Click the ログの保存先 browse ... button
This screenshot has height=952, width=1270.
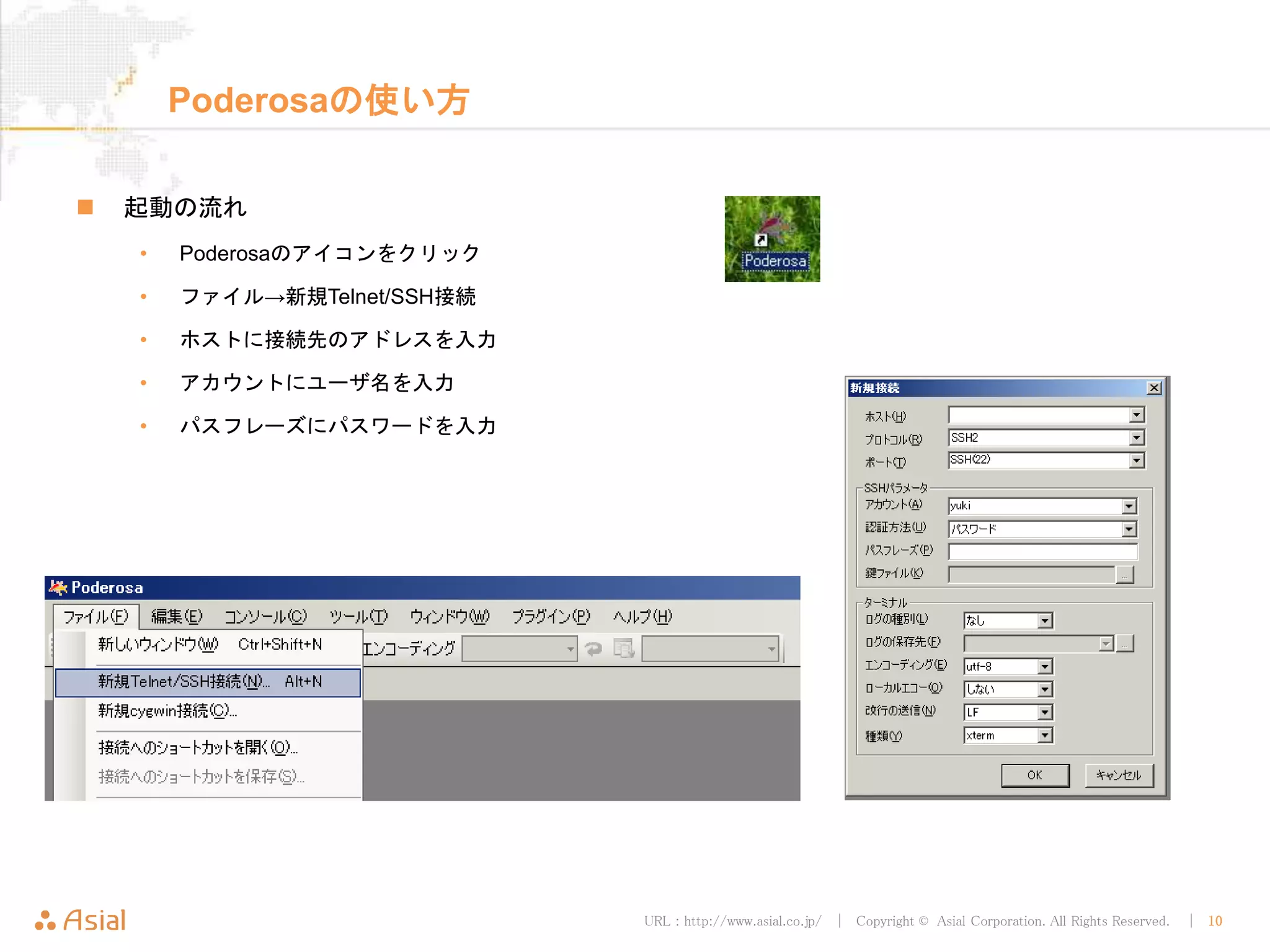click(x=1125, y=643)
